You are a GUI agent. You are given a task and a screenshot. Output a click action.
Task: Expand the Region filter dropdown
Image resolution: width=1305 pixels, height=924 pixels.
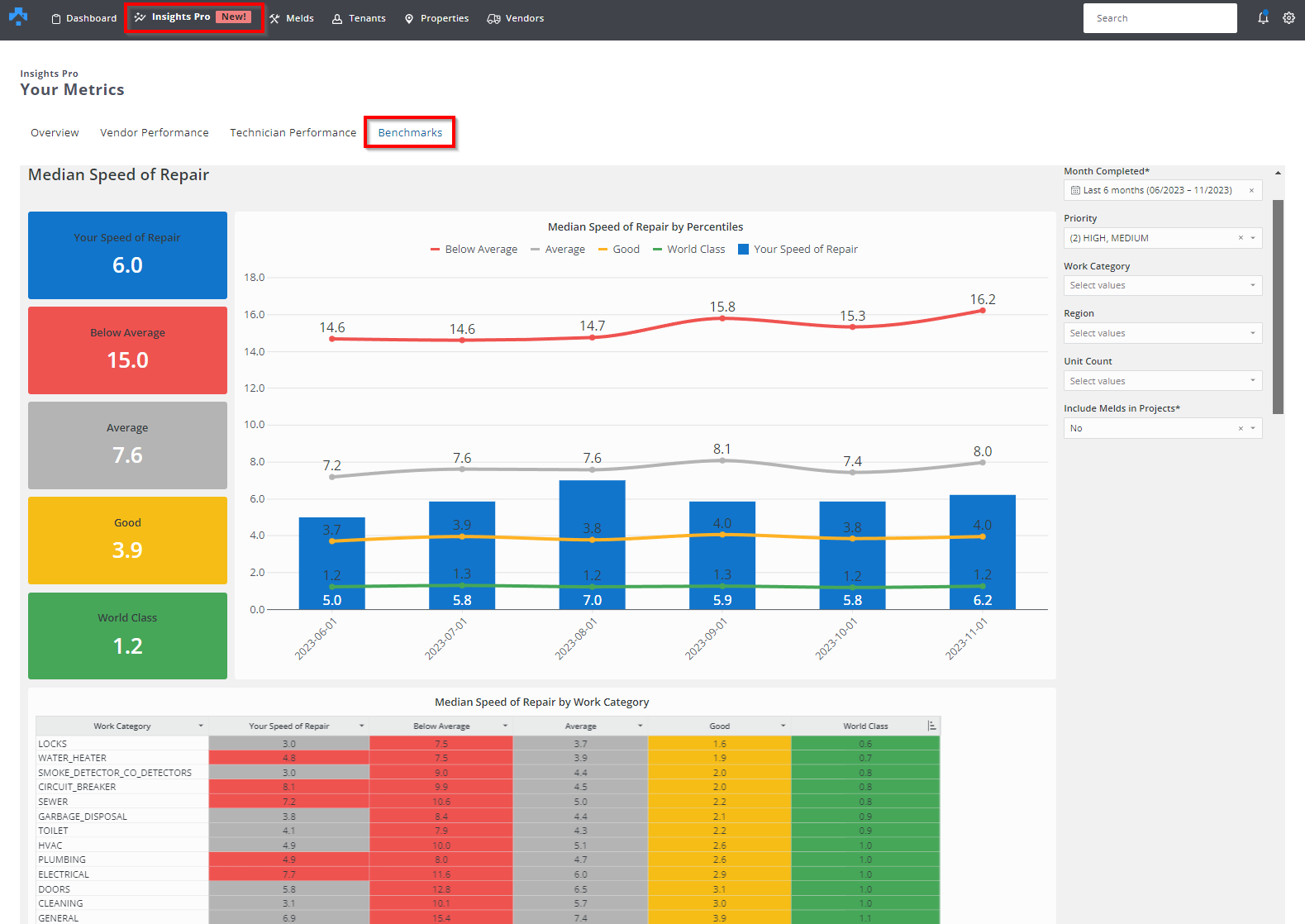(x=1252, y=333)
